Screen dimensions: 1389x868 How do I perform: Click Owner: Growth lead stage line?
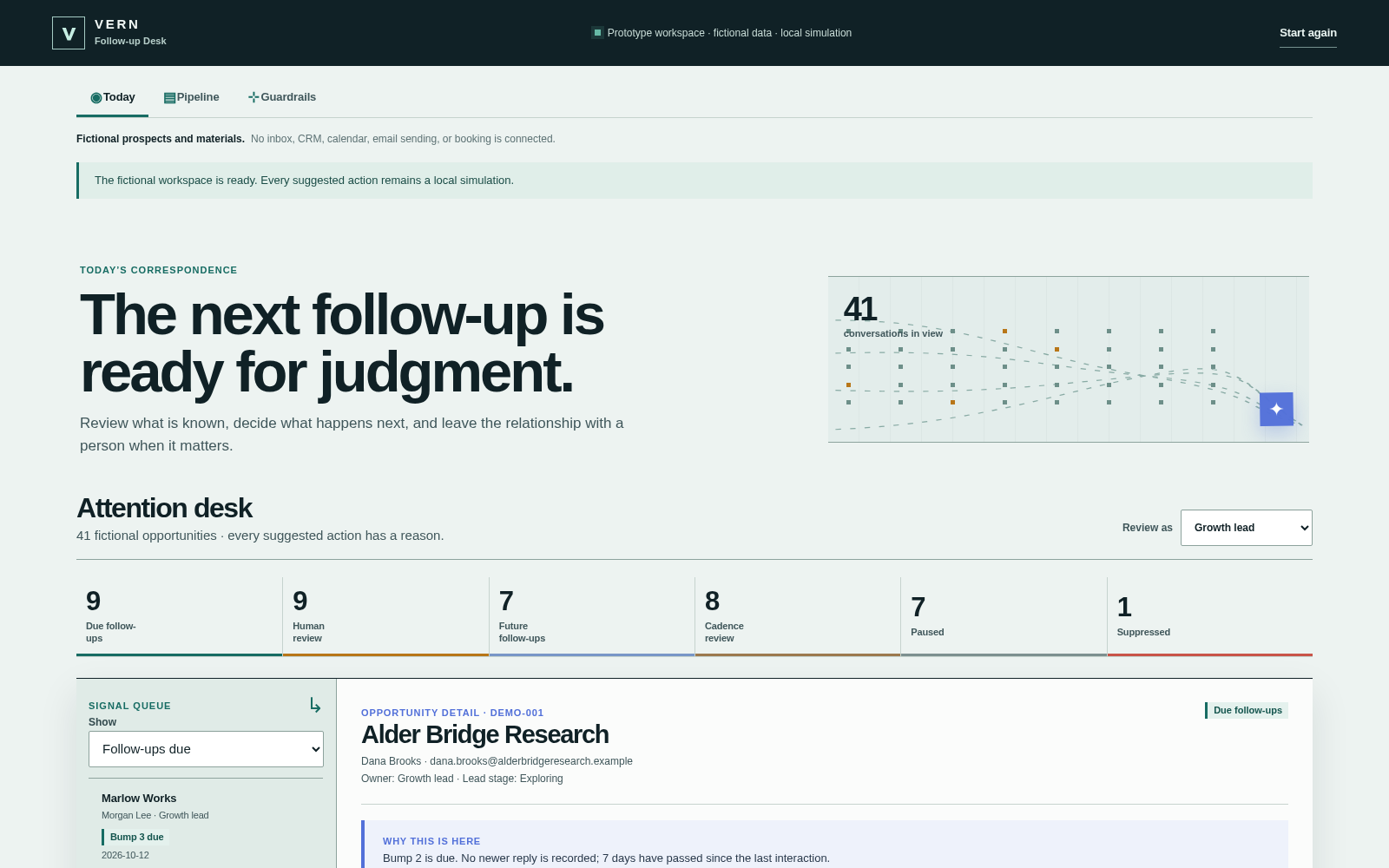click(462, 779)
